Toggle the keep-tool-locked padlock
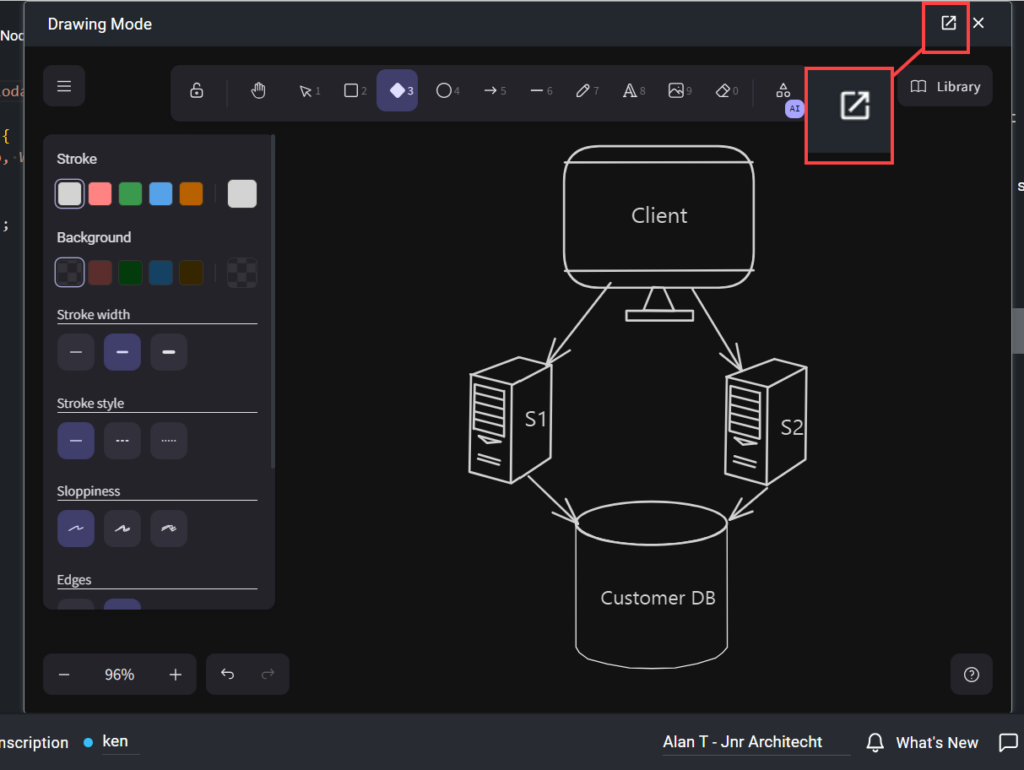Screen dimensions: 1024x770 (197, 90)
